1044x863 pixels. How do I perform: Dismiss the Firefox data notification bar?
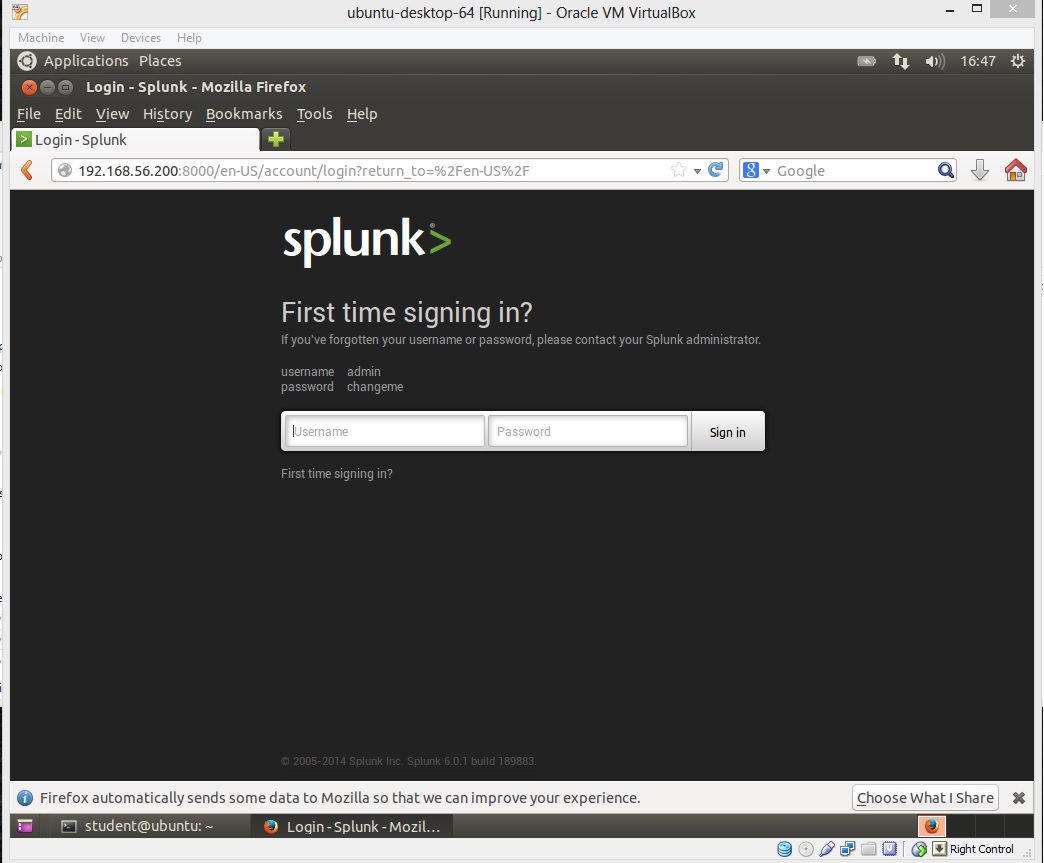coord(1018,798)
